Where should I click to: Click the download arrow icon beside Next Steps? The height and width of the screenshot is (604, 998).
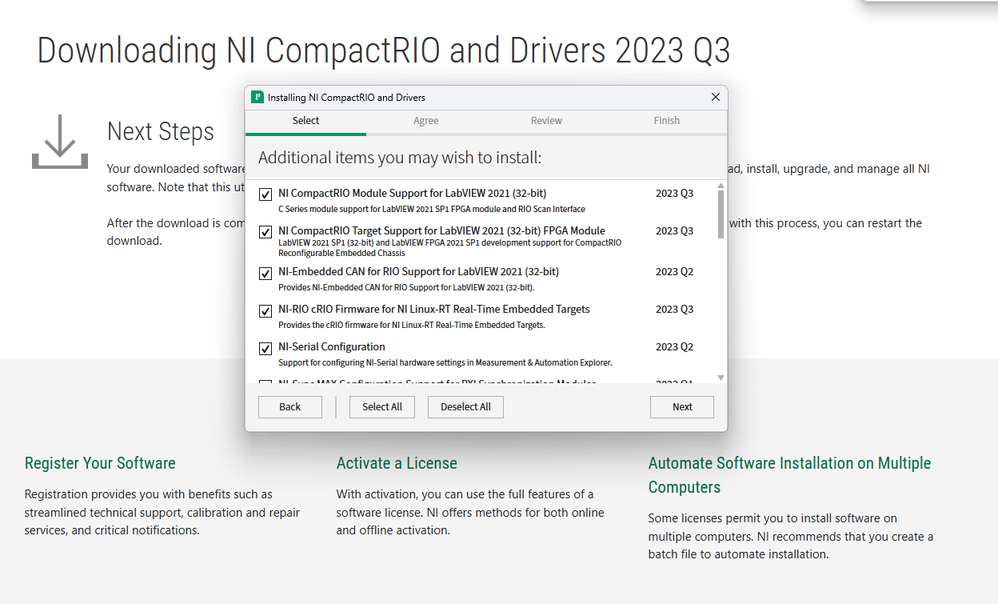coord(60,142)
